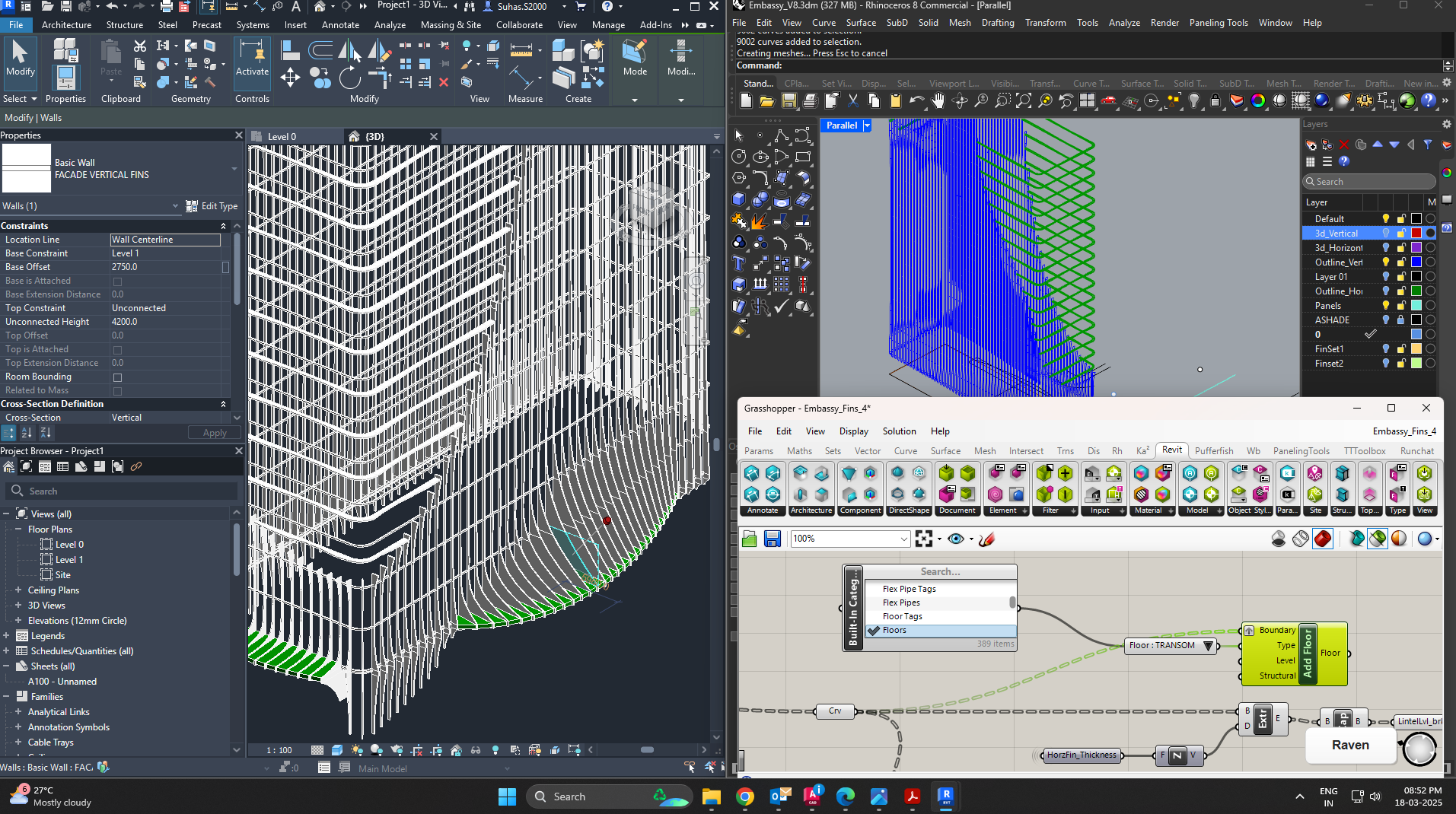Open File Explorer from the taskbar
Image resolution: width=1456 pixels, height=814 pixels.
coord(711,797)
